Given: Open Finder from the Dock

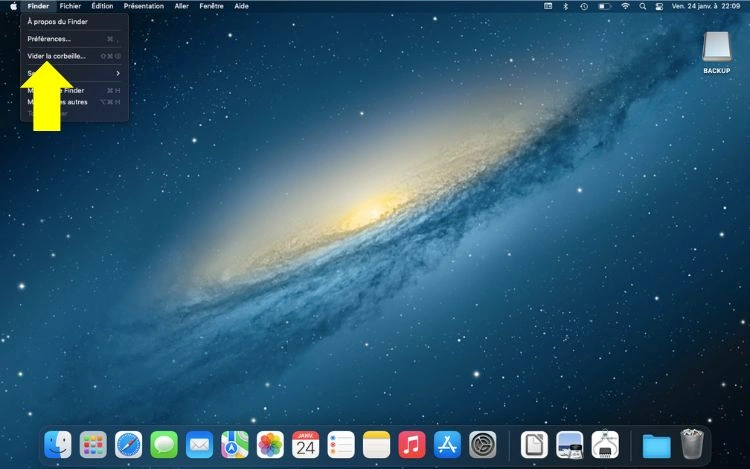Looking at the screenshot, I should tap(58, 445).
